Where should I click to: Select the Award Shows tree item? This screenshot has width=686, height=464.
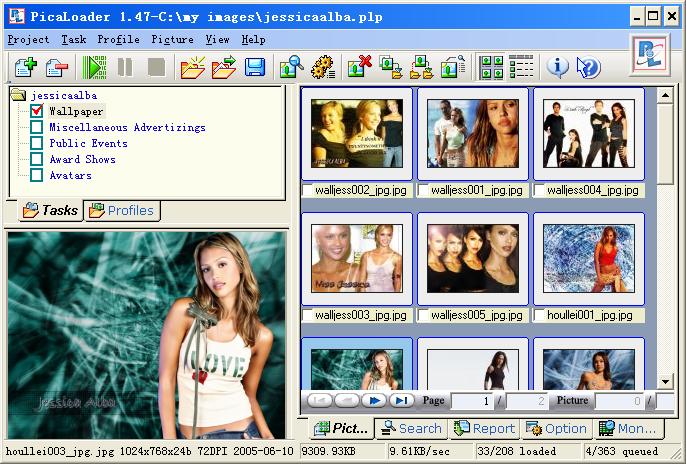coord(82,160)
